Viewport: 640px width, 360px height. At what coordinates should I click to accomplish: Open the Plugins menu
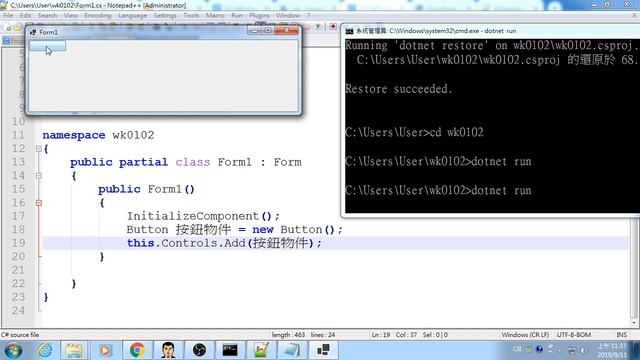click(x=259, y=15)
